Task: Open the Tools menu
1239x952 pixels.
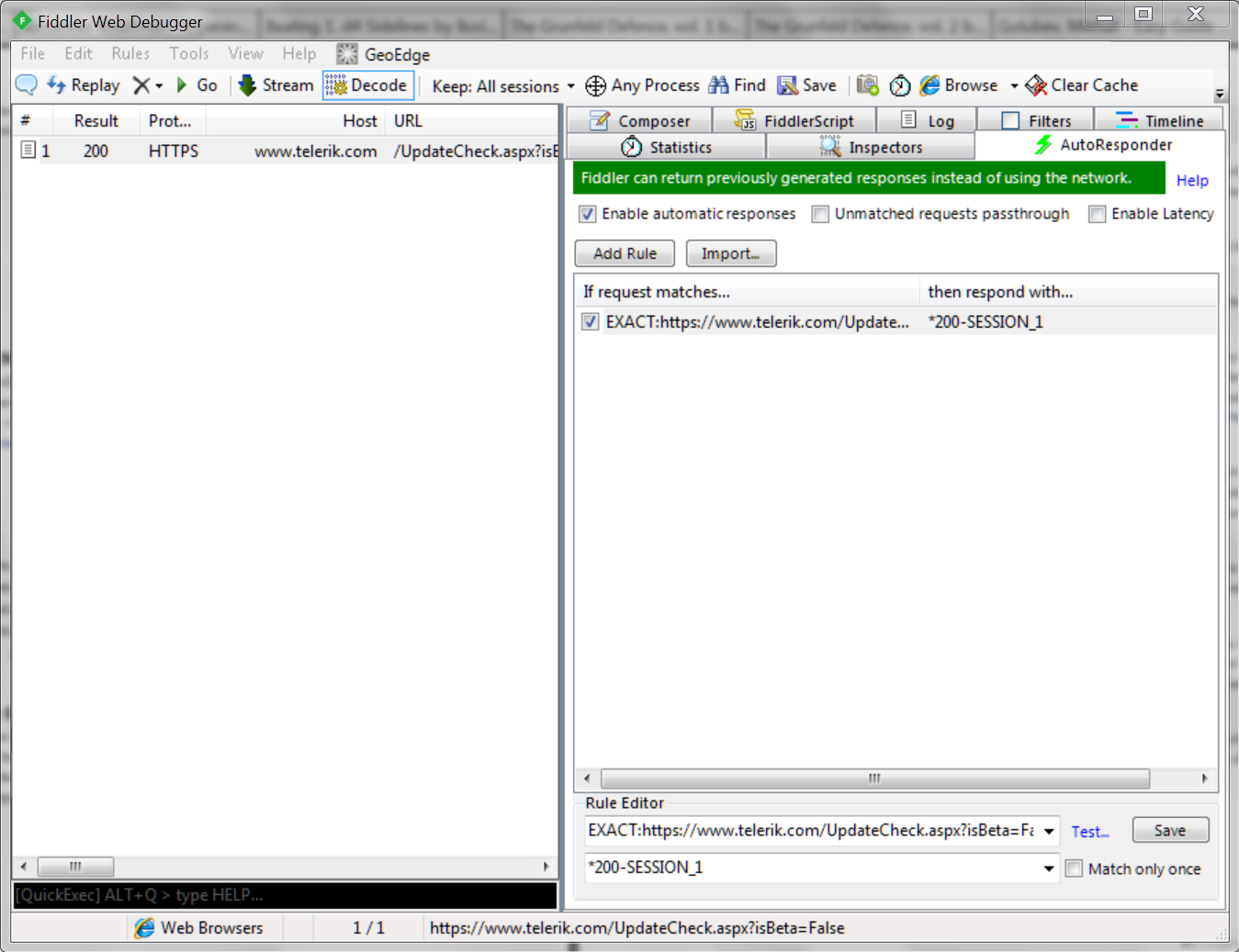Action: point(189,53)
